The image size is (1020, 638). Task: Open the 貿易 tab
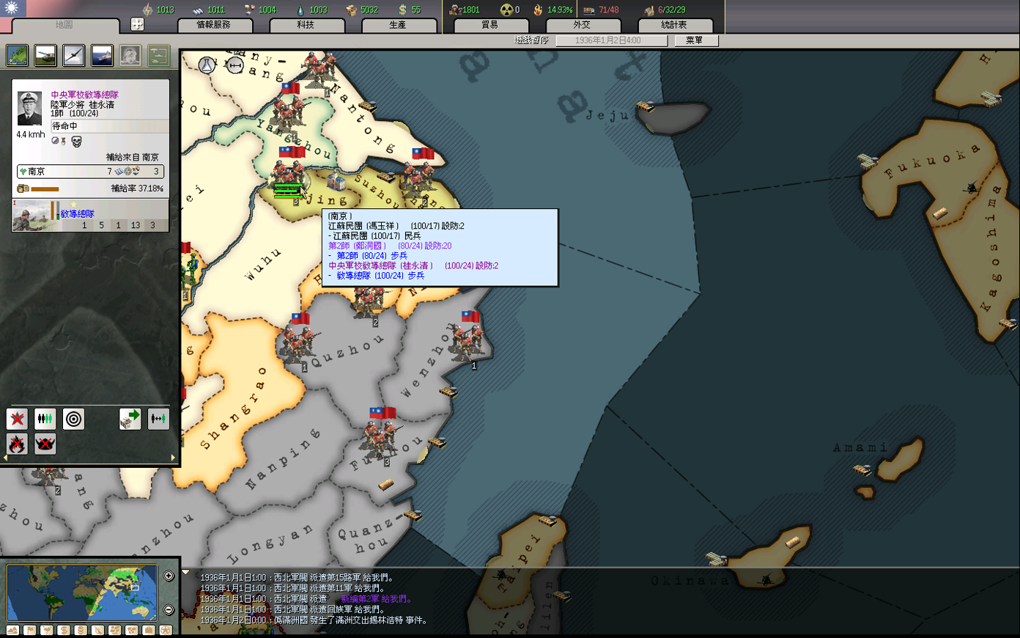tap(490, 25)
